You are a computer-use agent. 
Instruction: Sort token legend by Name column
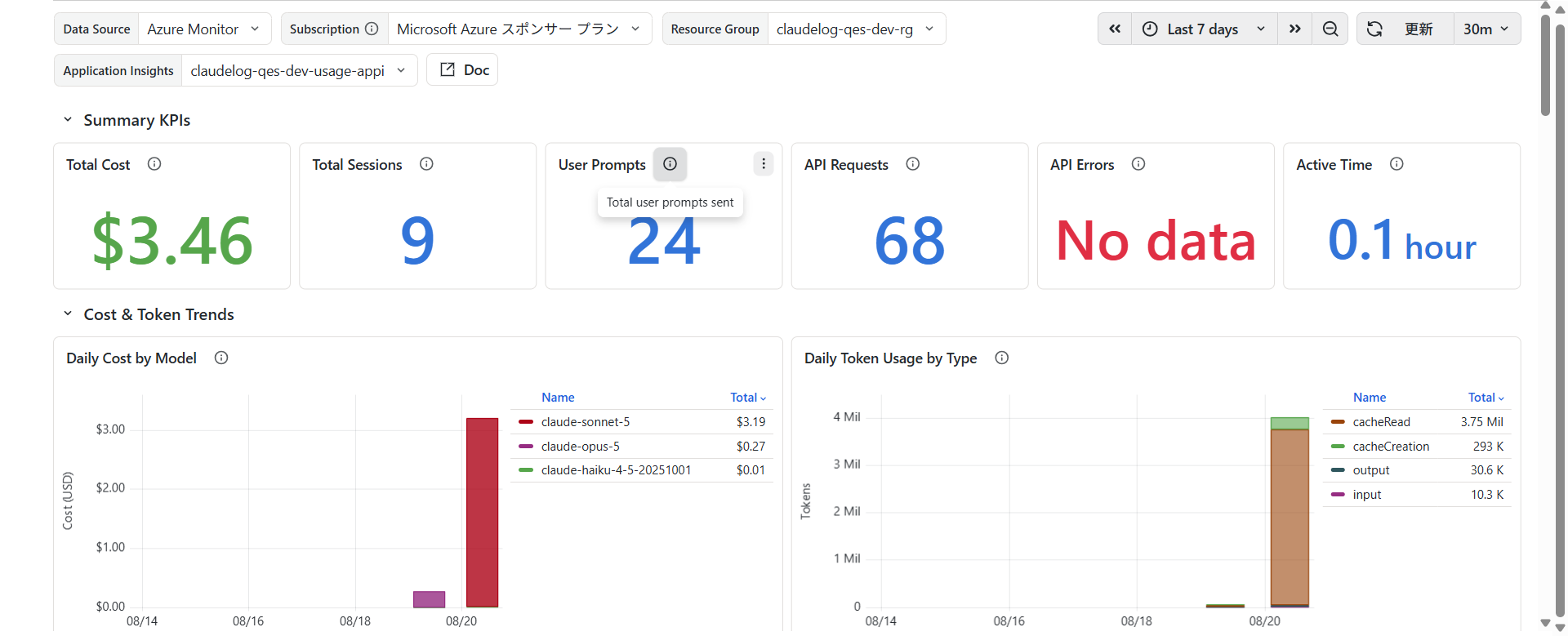(x=1370, y=398)
